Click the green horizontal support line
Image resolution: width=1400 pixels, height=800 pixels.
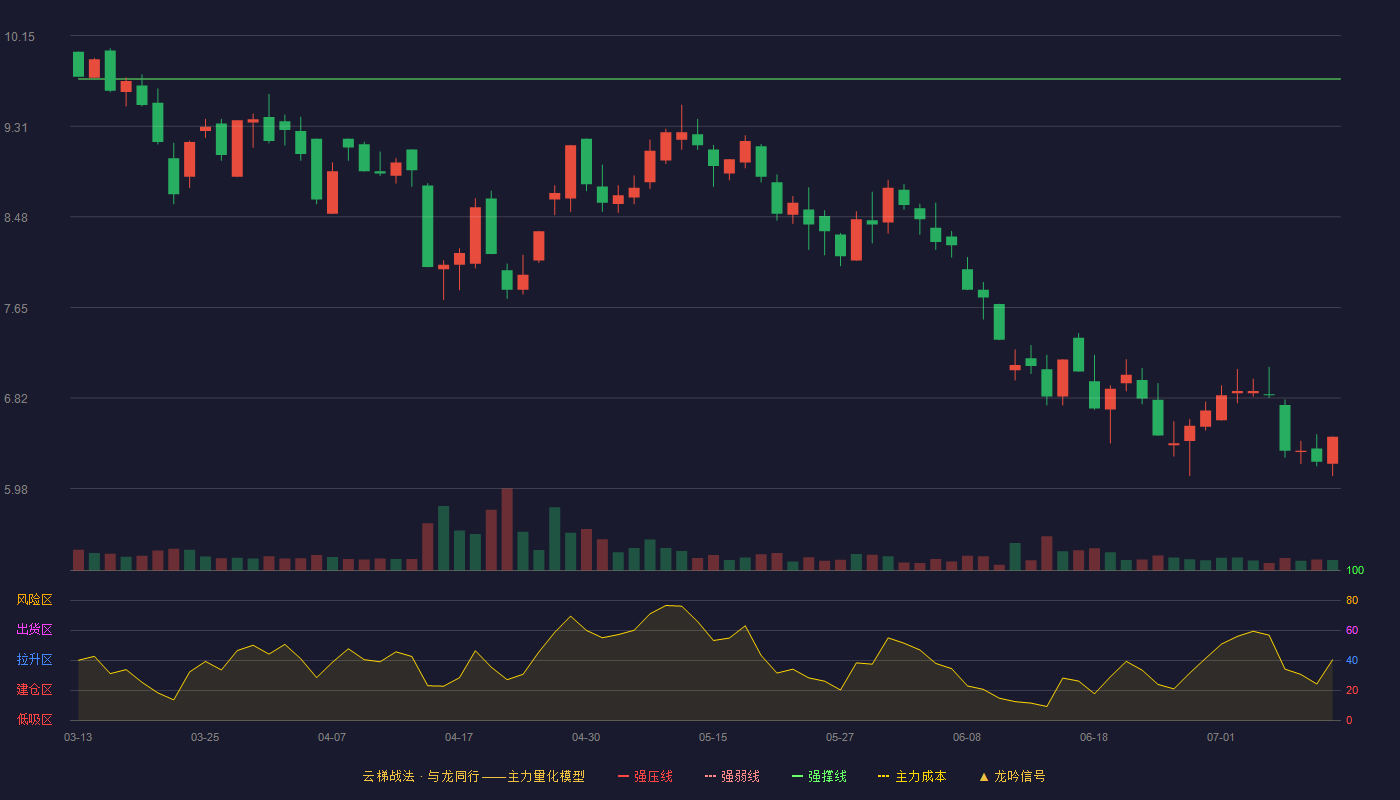(709, 79)
